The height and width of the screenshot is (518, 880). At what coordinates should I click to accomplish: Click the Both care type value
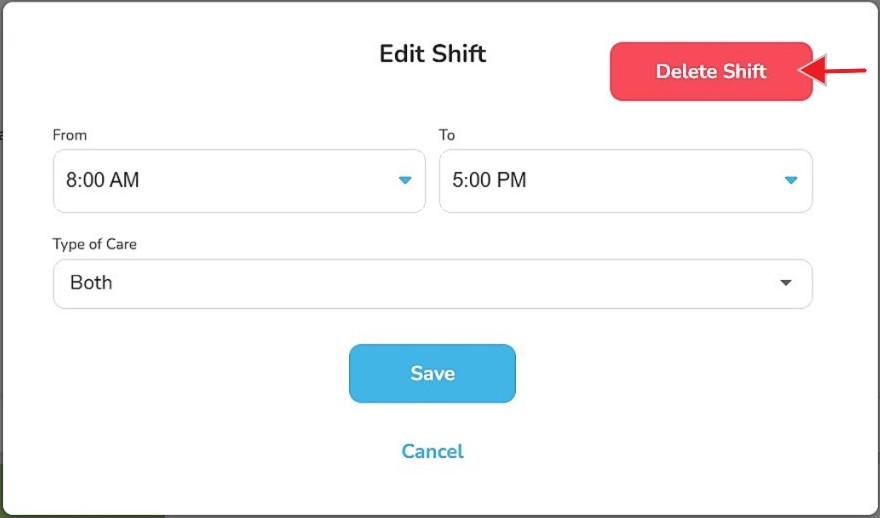pyautogui.click(x=91, y=283)
